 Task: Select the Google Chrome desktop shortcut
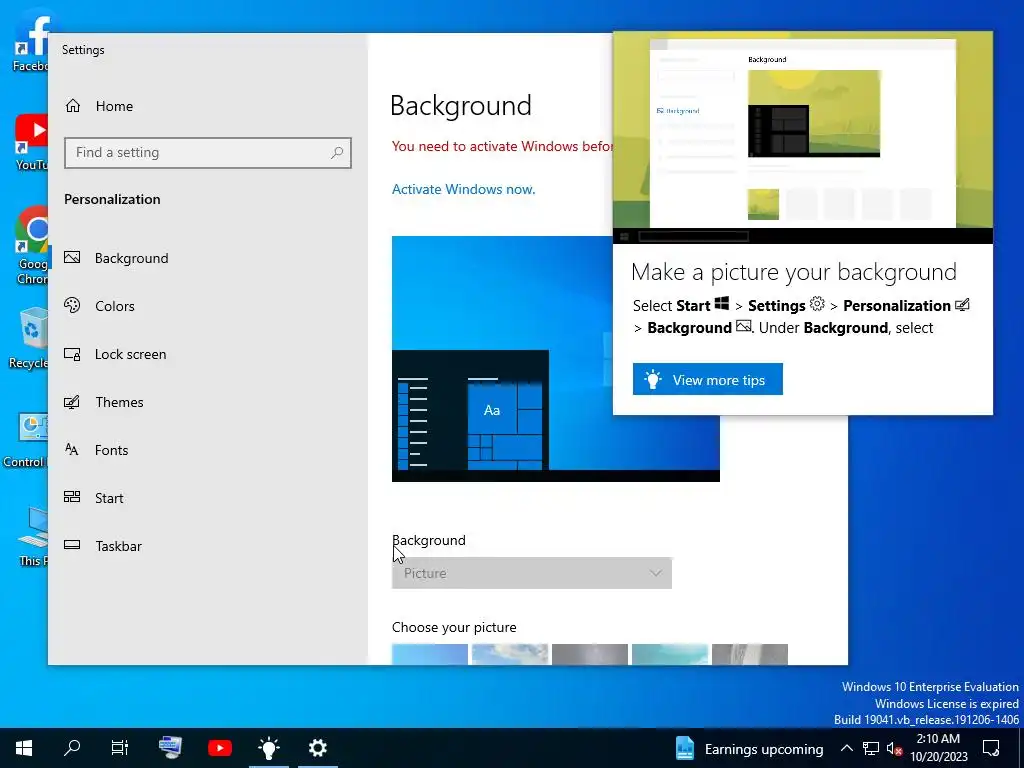coord(31,246)
